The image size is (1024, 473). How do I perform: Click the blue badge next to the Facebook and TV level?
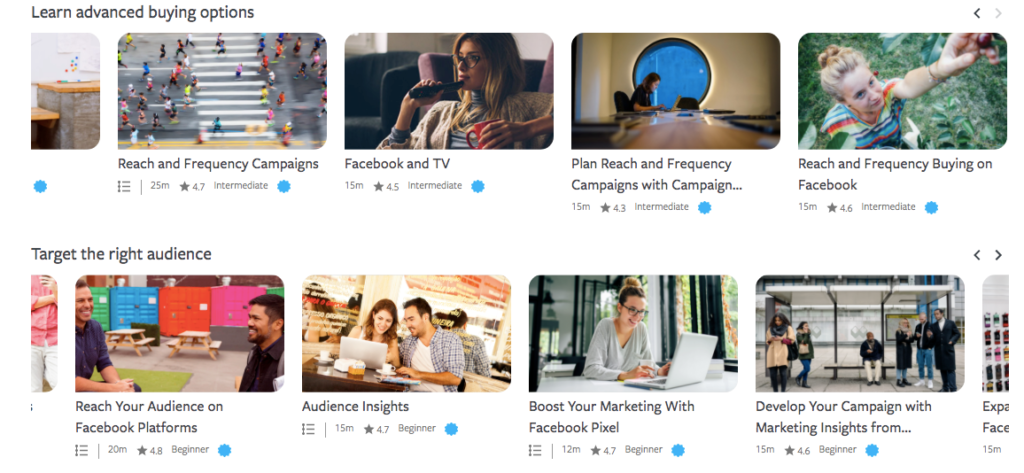click(478, 186)
